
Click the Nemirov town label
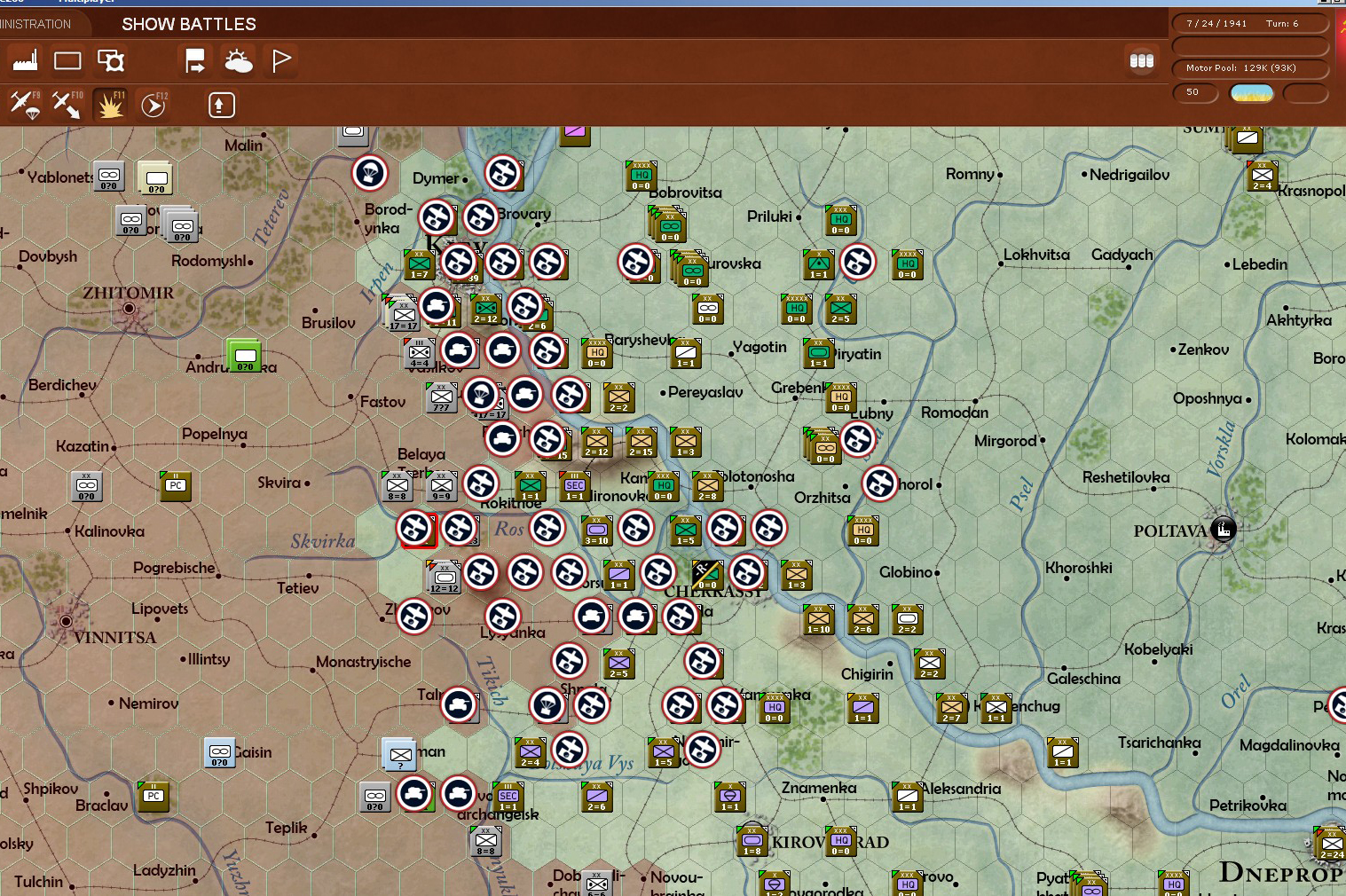tap(149, 703)
